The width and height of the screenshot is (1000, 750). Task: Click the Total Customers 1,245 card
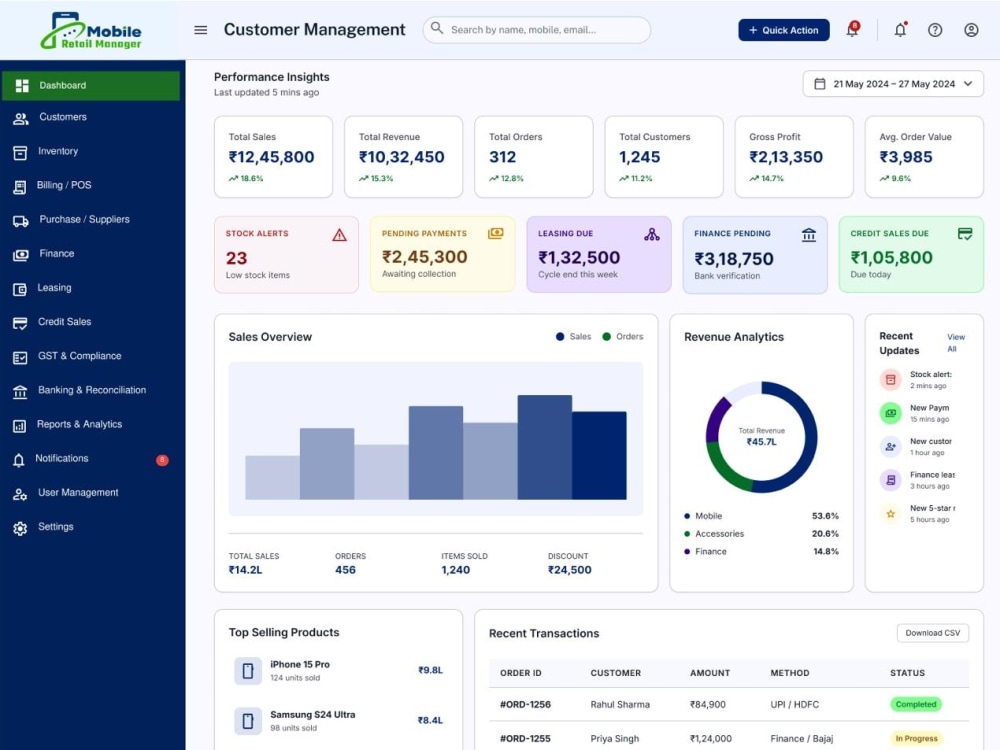663,157
